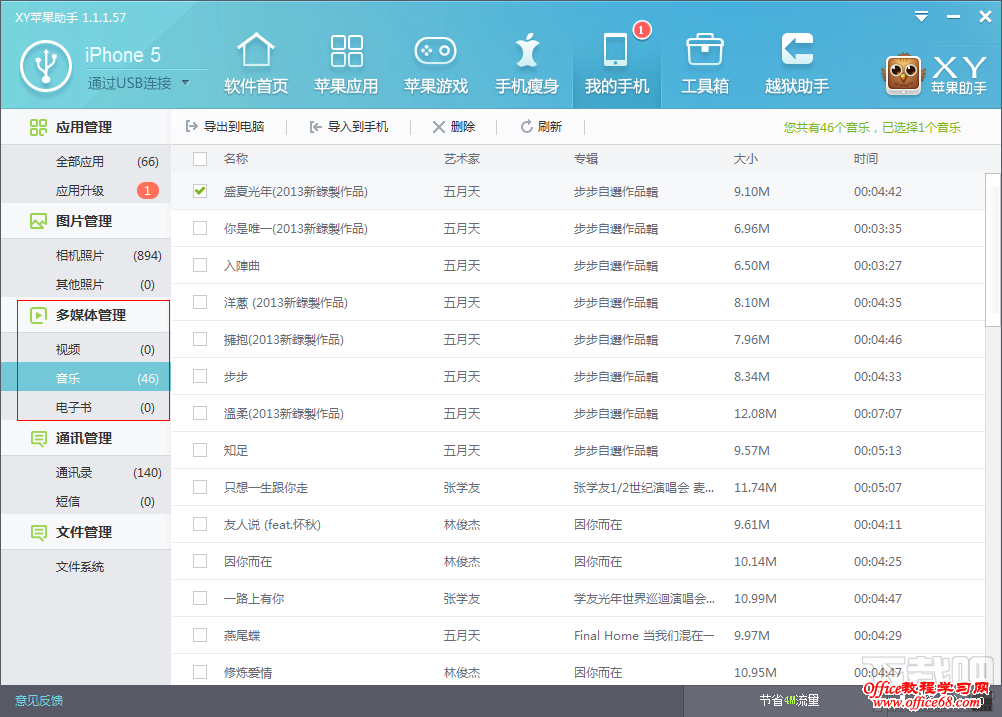Viewport: 1002px width, 717px height.
Task: Check the select-all checkbox in header row
Action: click(198, 159)
